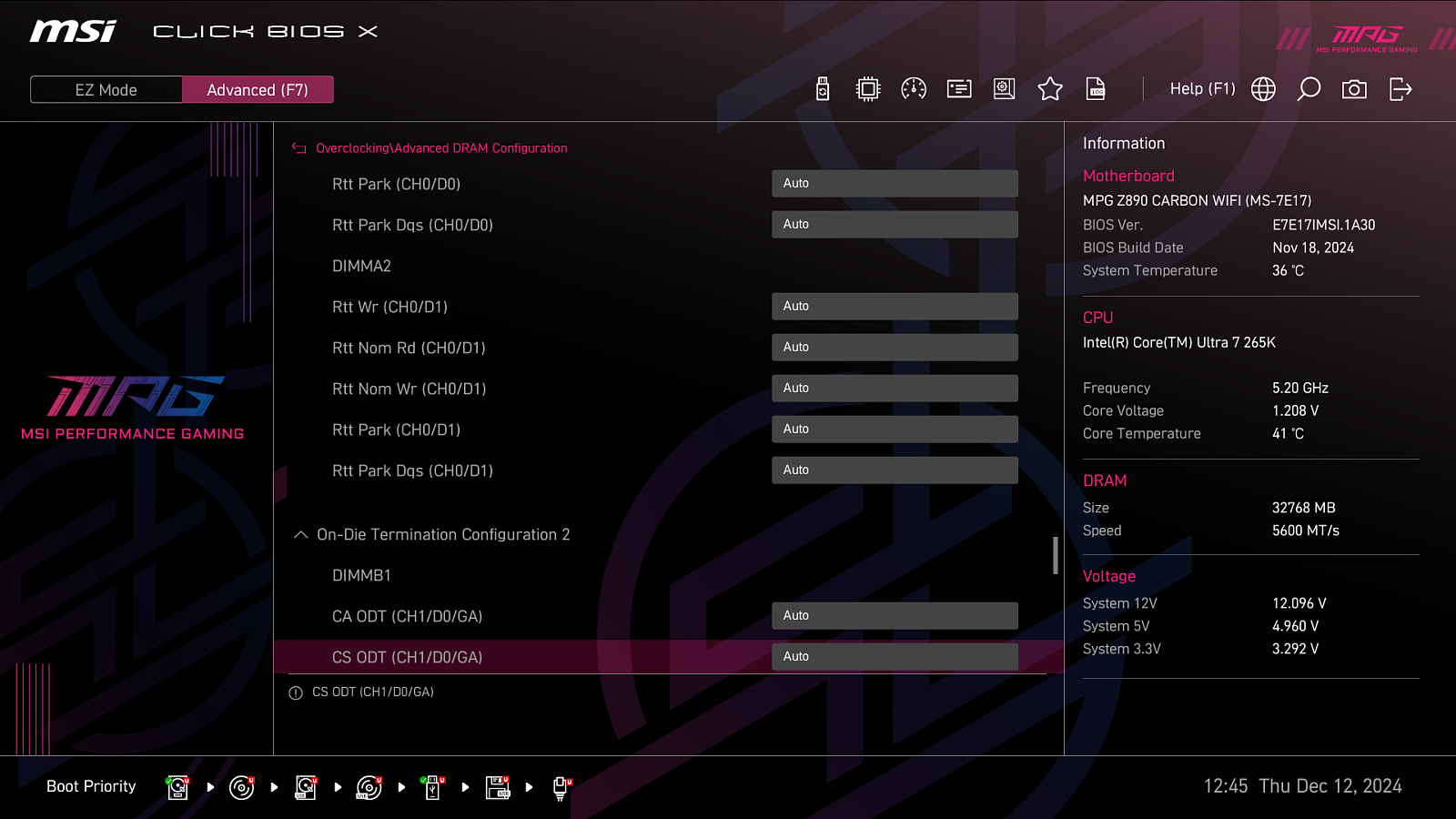Viewport: 1456px width, 819px height.
Task: Open the Rtt Park Dqs (CH0/D1) dropdown
Action: (895, 470)
